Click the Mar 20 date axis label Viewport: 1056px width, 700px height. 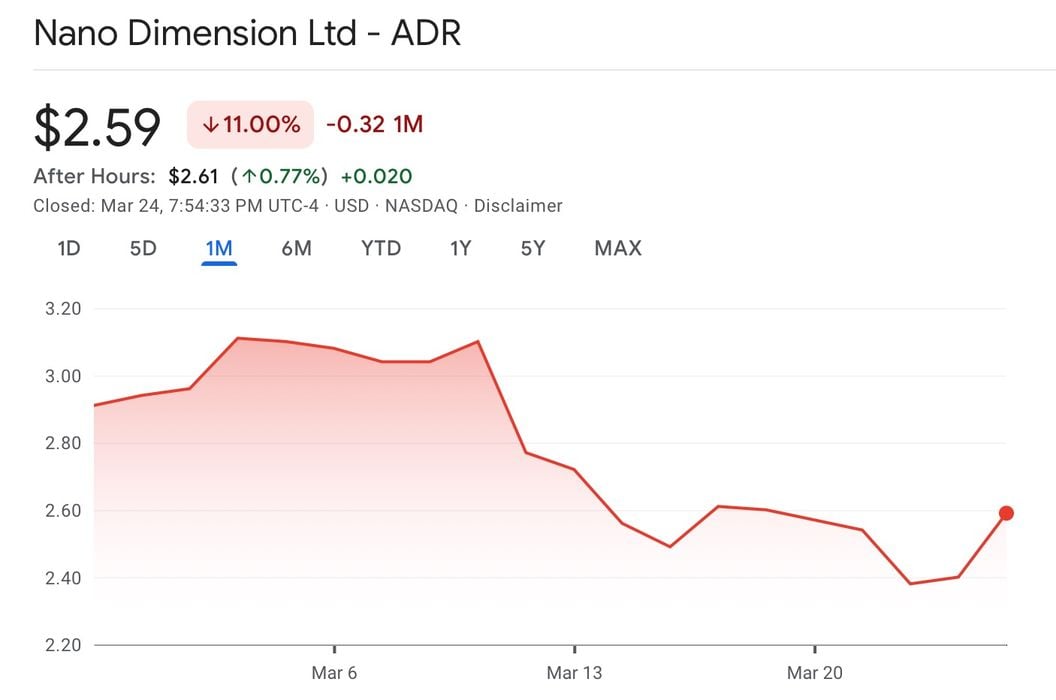815,673
